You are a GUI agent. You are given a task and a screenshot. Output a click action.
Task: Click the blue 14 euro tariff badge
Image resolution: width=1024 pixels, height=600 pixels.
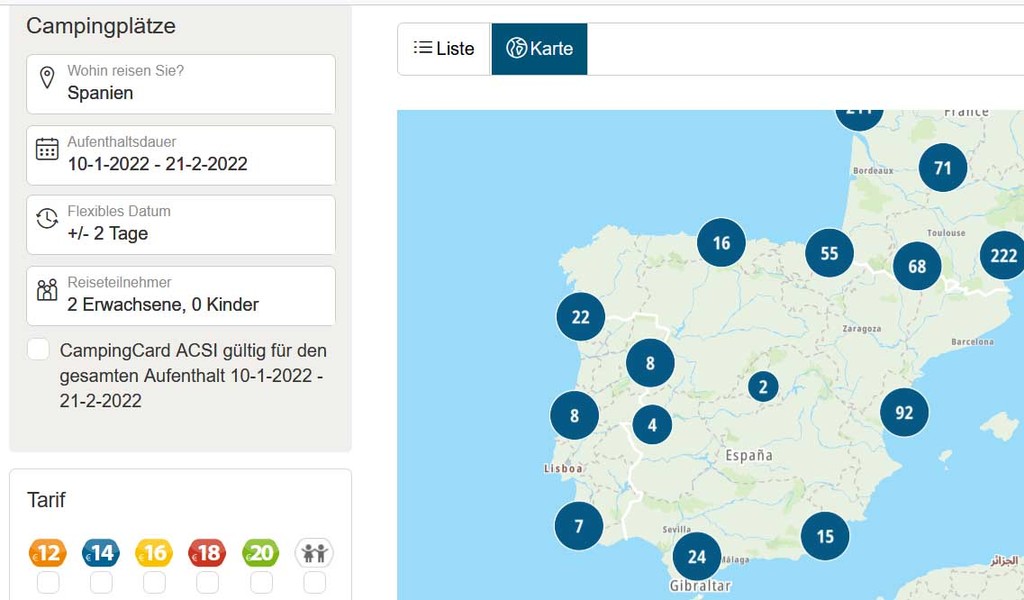pyautogui.click(x=101, y=553)
